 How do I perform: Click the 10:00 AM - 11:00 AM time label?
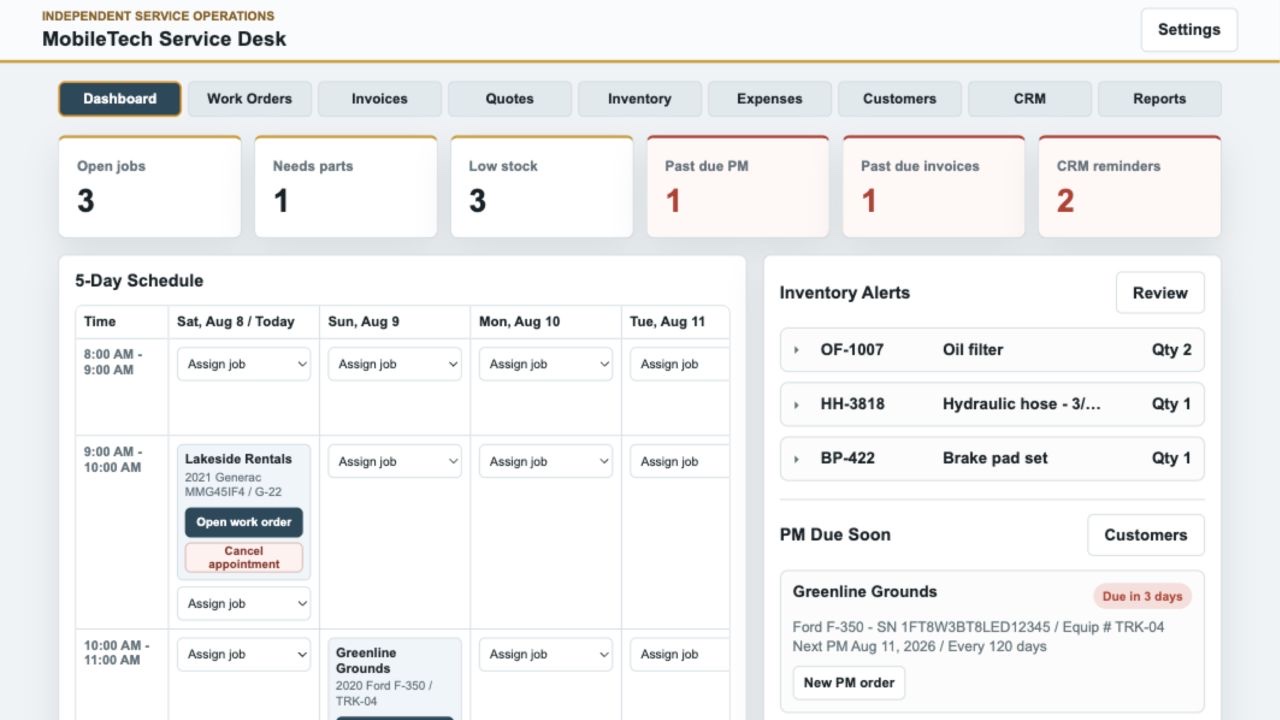point(117,652)
